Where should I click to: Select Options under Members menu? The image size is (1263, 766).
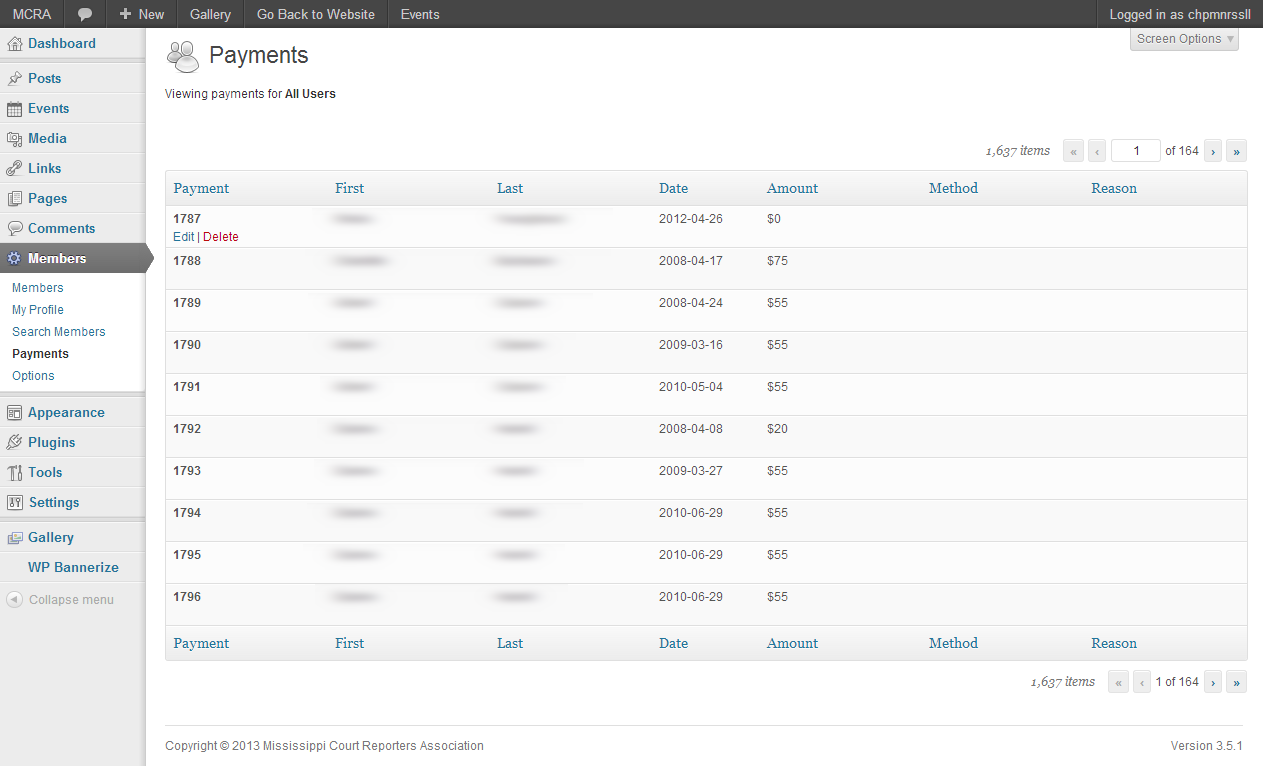pyautogui.click(x=33, y=376)
